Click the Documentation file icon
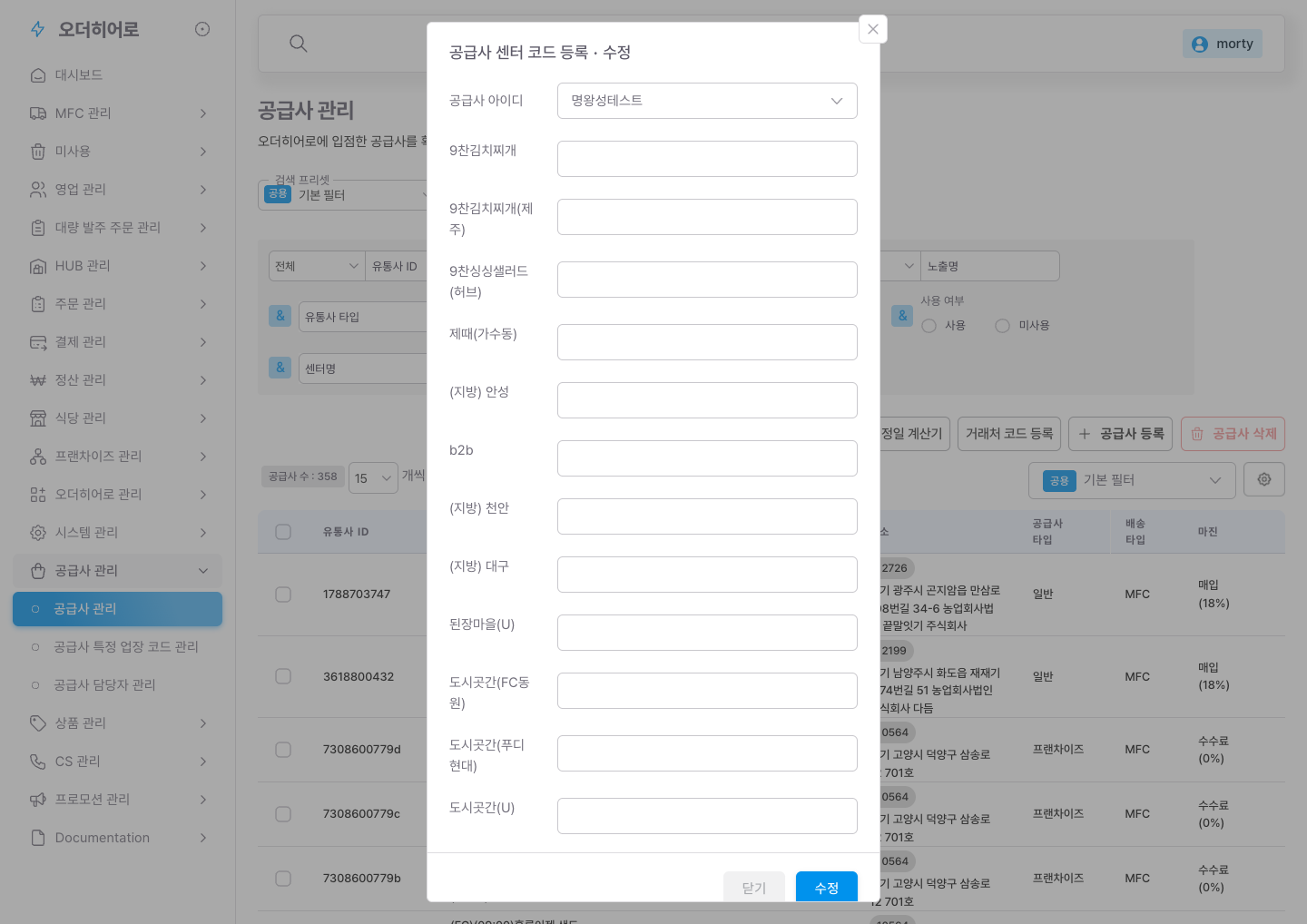The image size is (1307, 924). click(x=38, y=838)
